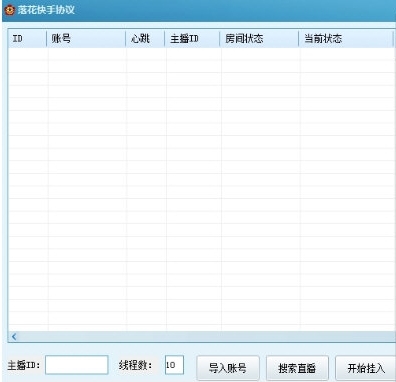The height and width of the screenshot is (382, 396).
Task: Click the 主播ID column header
Action: click(192, 39)
